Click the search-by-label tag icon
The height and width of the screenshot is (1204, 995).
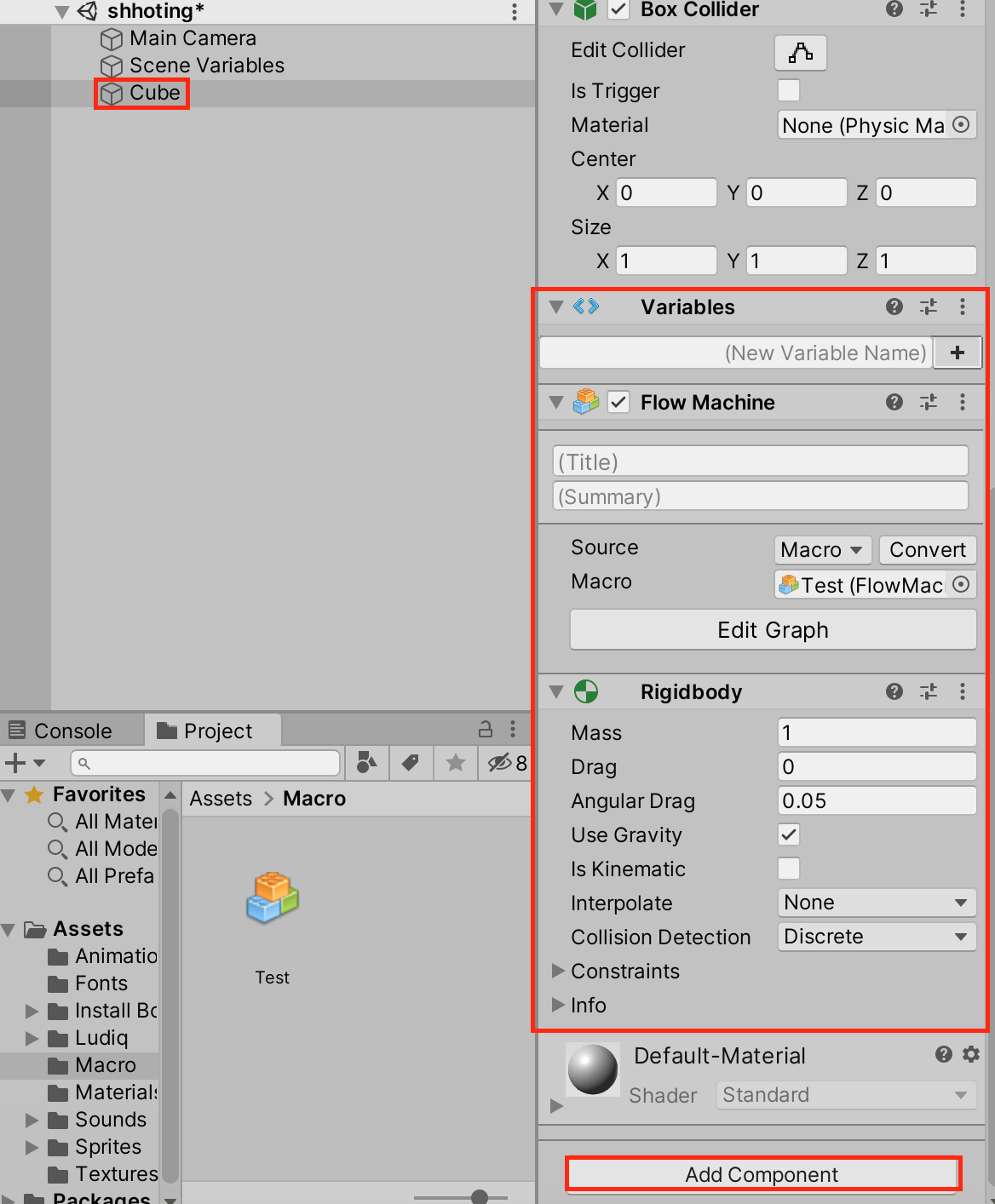tap(411, 762)
